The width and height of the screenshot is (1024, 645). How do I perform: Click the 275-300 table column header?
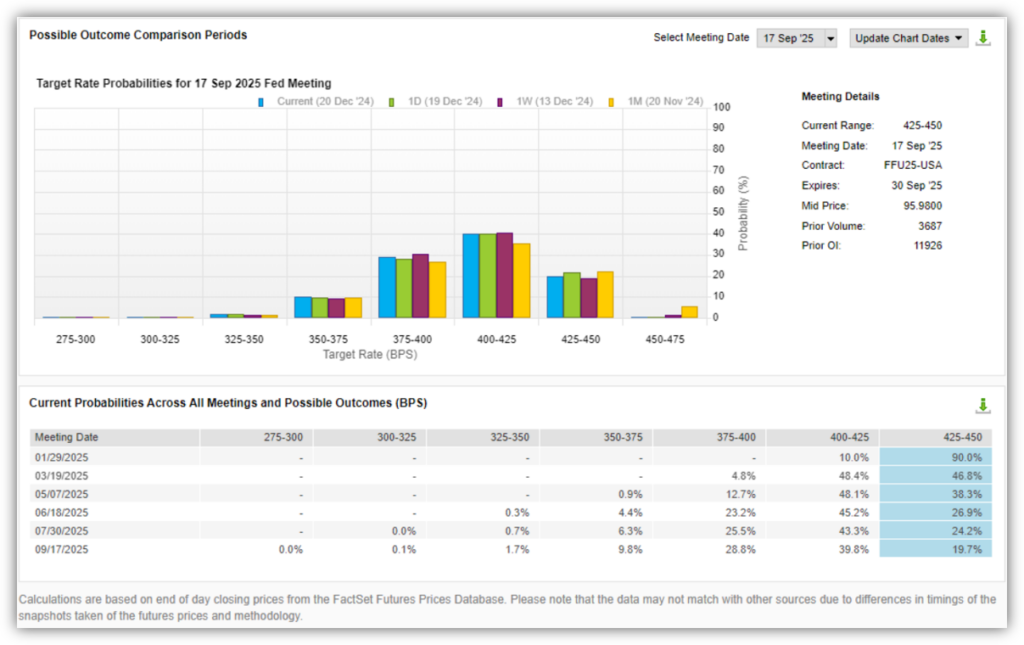(x=257, y=437)
